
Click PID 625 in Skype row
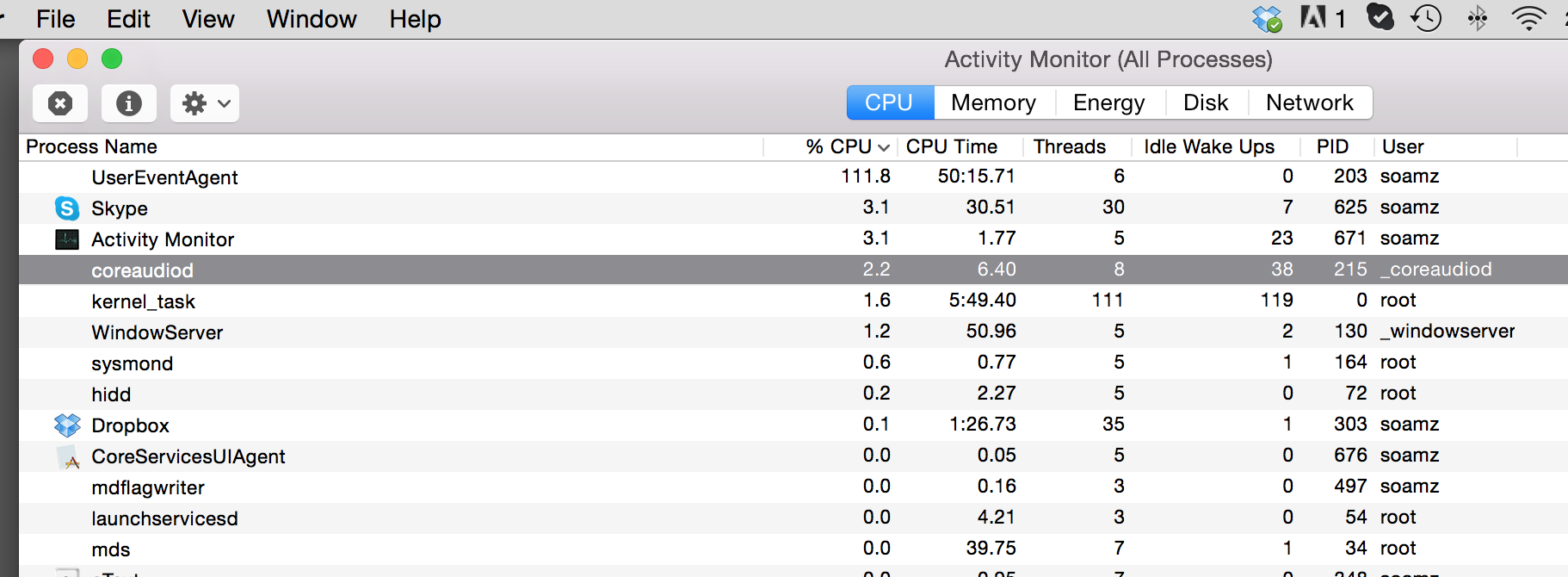[1350, 208]
